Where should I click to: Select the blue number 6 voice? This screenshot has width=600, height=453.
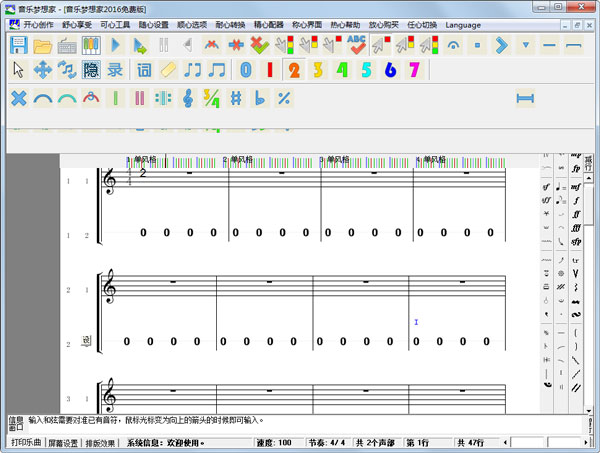click(390, 70)
